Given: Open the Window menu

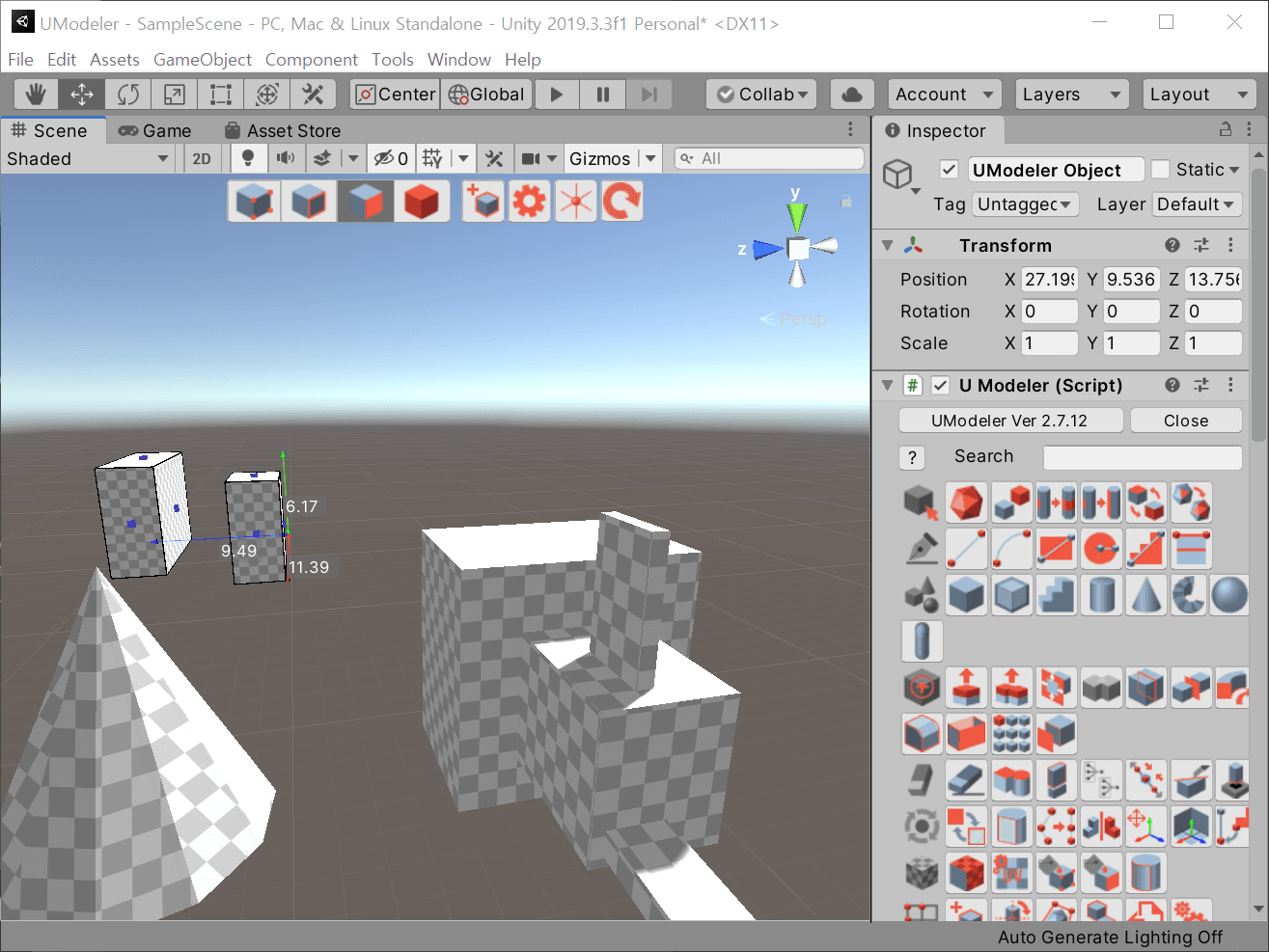Looking at the screenshot, I should point(459,60).
